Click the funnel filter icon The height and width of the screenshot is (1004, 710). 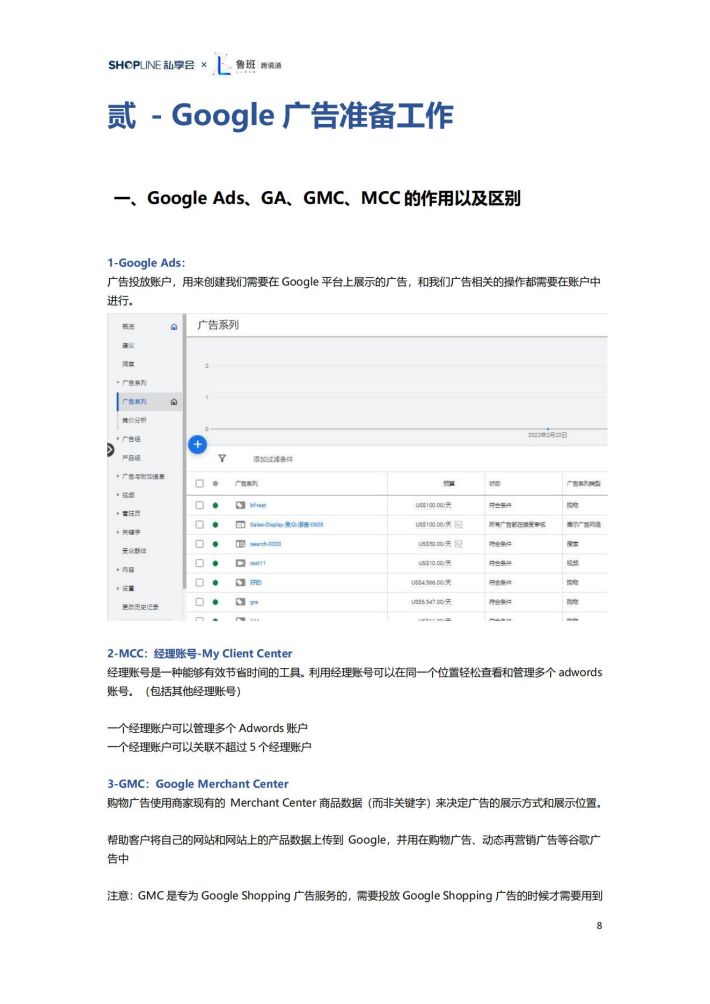[222, 458]
